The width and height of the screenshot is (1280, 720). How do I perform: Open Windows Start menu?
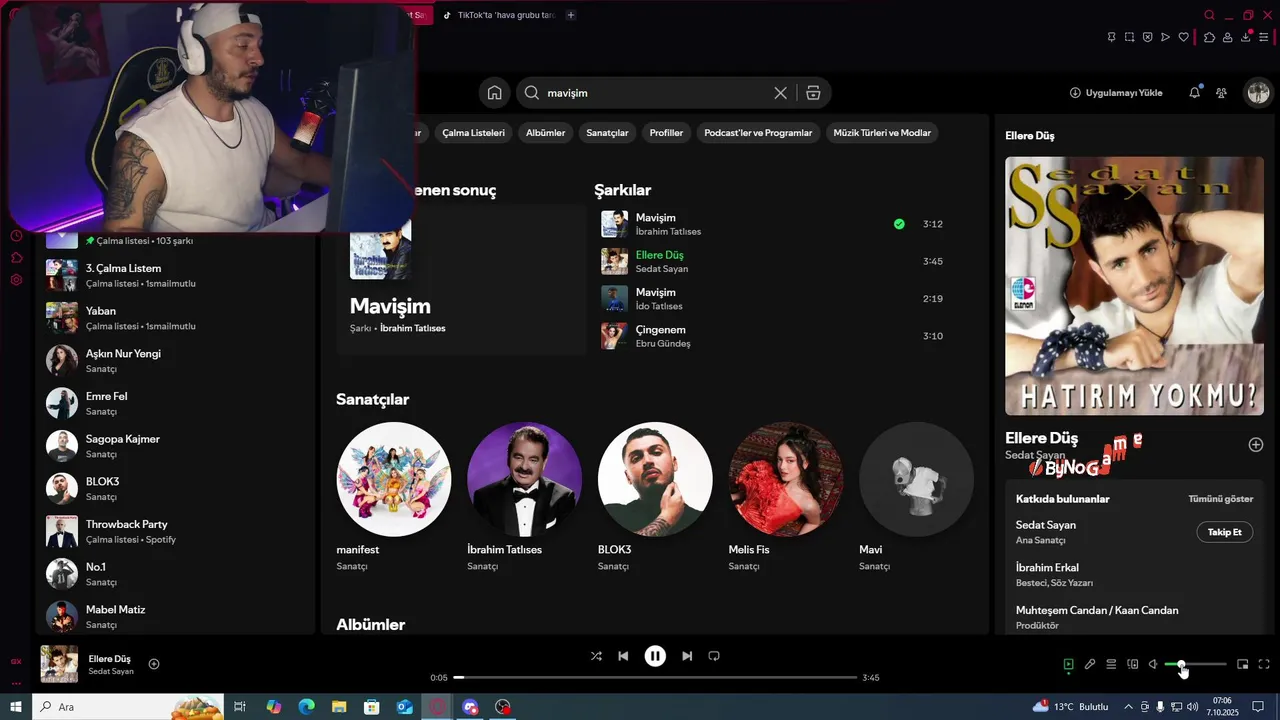(x=16, y=707)
